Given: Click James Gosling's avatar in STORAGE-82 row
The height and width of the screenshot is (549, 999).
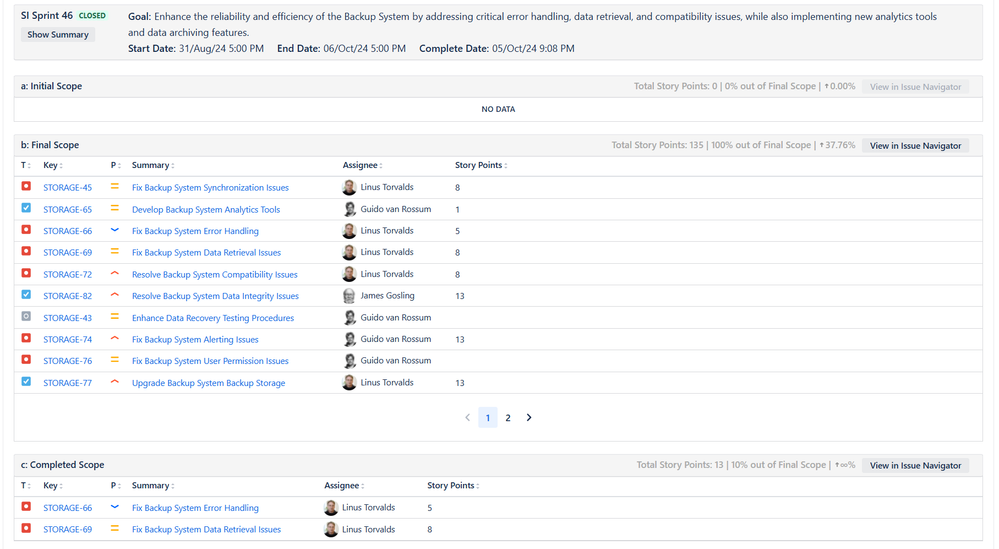Looking at the screenshot, I should click(349, 296).
